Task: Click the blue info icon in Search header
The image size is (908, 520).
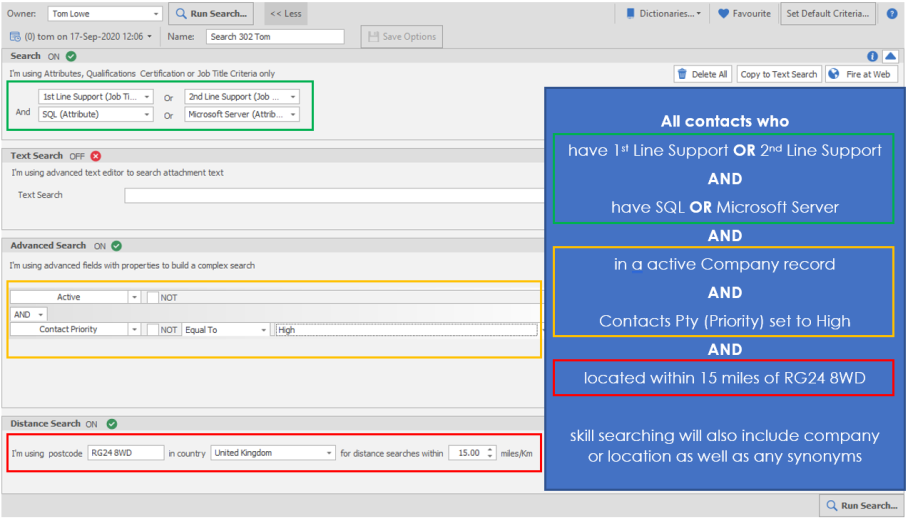Action: point(872,57)
